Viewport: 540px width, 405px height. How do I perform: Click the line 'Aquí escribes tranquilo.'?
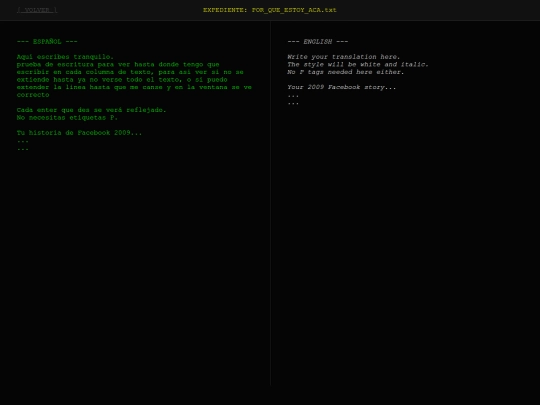click(65, 57)
